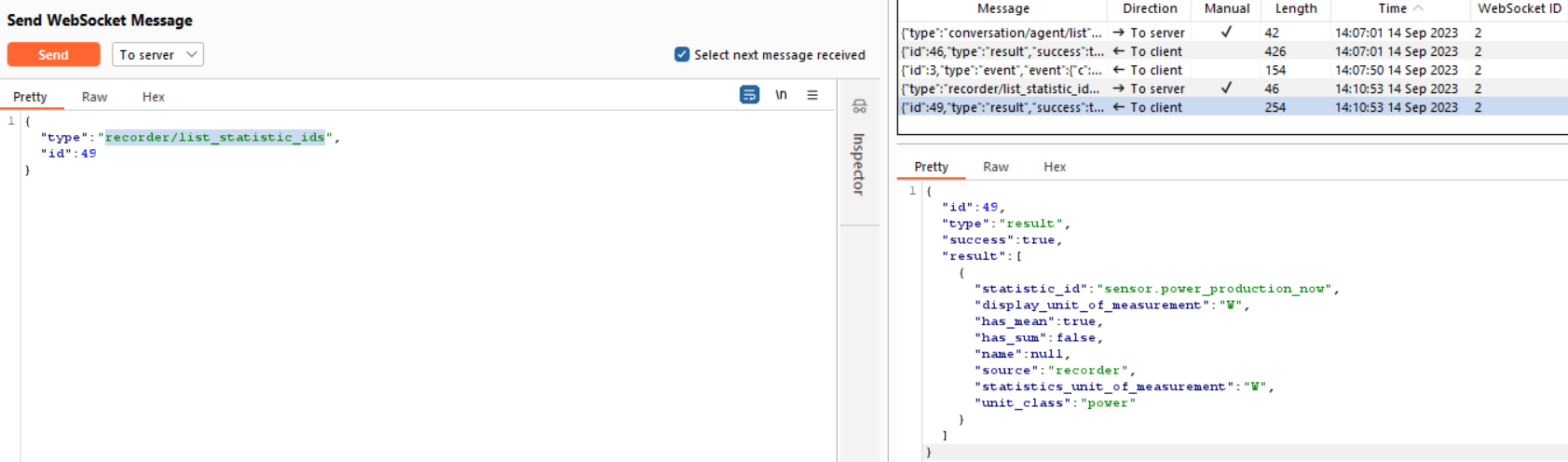Open the Hex tab in response viewer
Screen dimensions: 1568x462
click(x=1055, y=167)
